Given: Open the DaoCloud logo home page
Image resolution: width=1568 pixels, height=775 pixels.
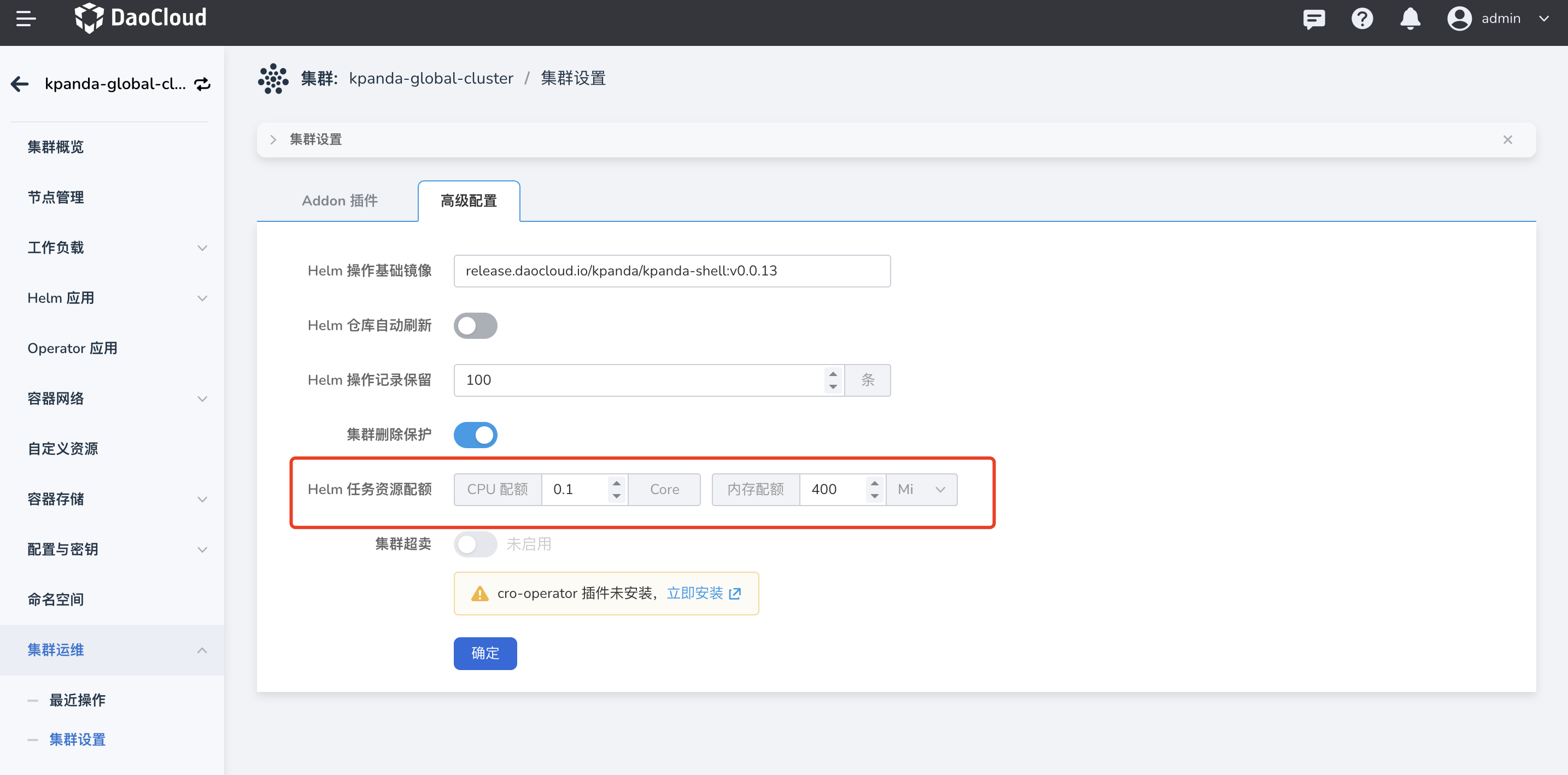Looking at the screenshot, I should pyautogui.click(x=141, y=18).
